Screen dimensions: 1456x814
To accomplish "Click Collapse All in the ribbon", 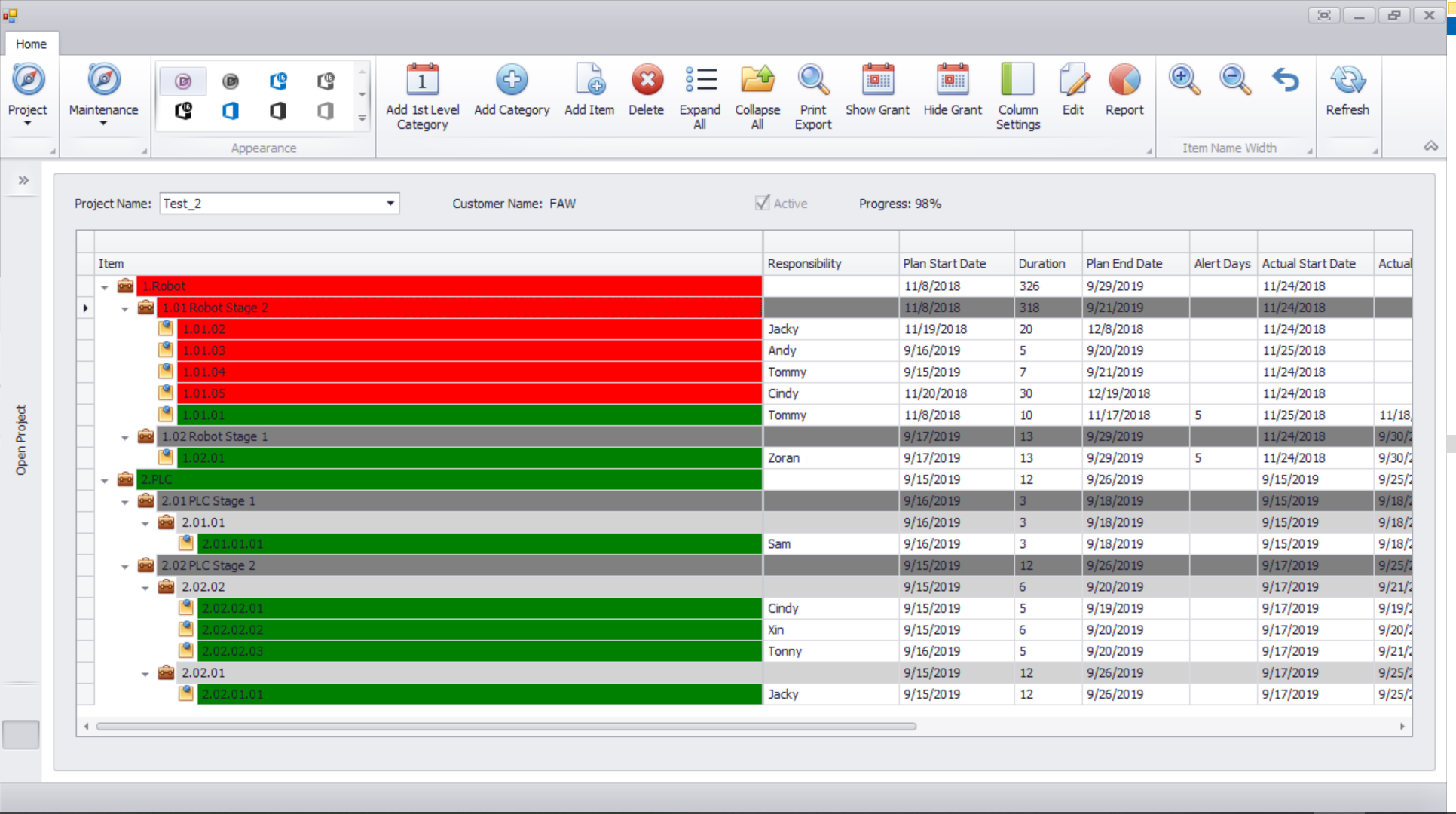I will pyautogui.click(x=757, y=96).
